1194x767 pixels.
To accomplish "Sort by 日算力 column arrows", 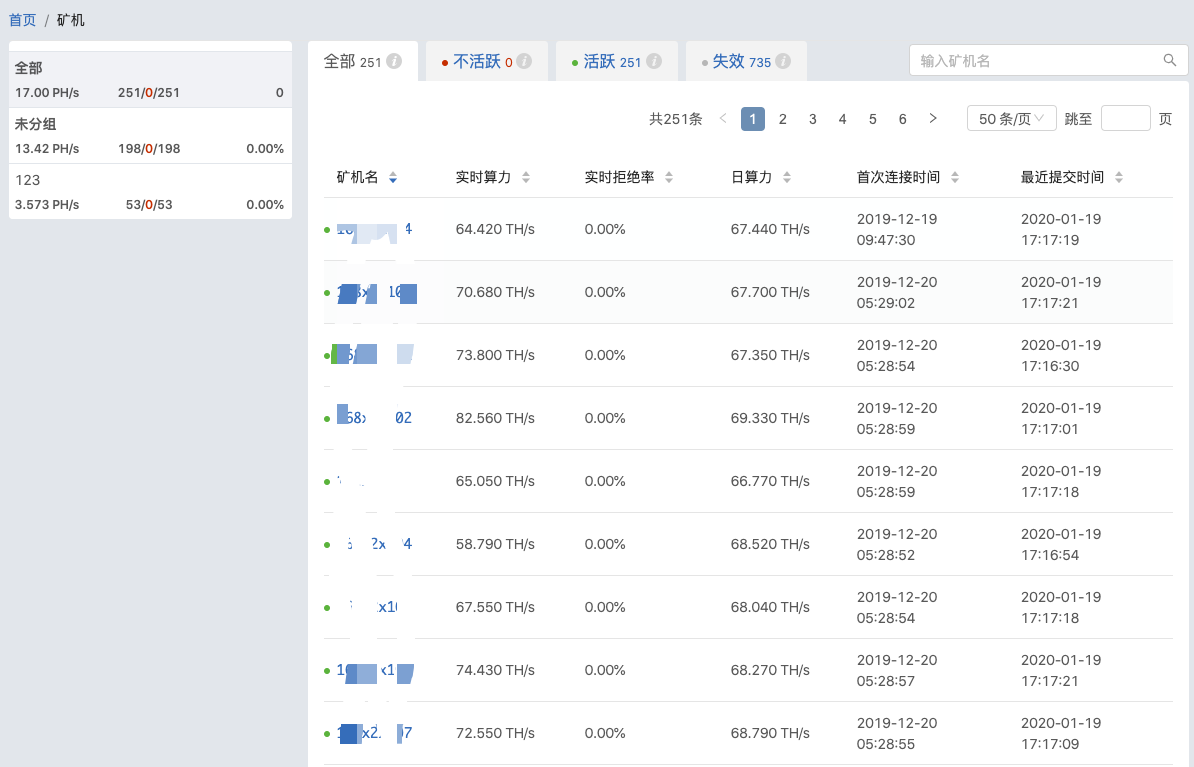I will pos(787,178).
